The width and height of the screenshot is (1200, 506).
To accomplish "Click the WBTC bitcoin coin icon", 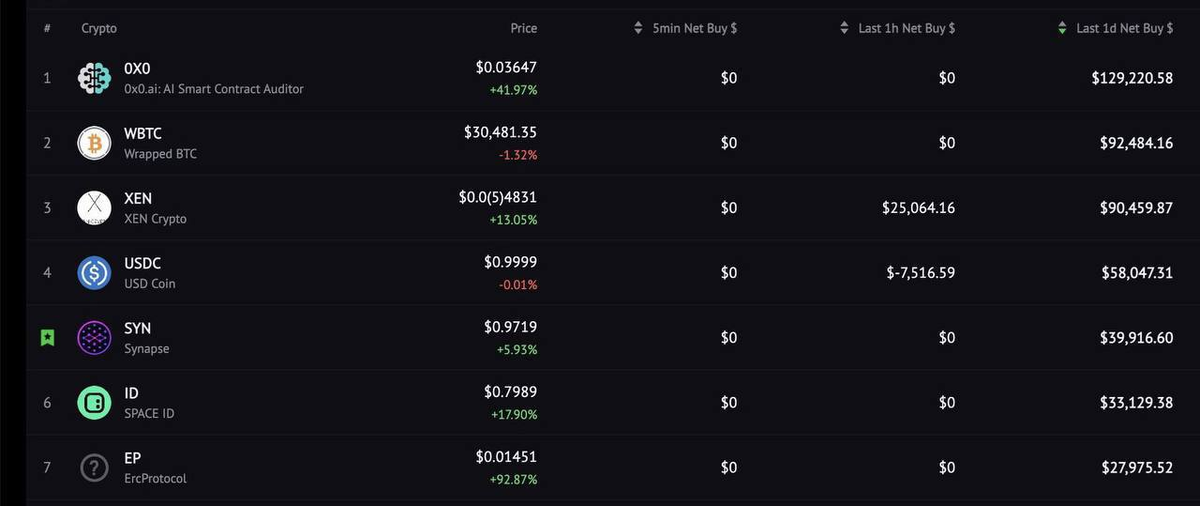I will [94, 143].
